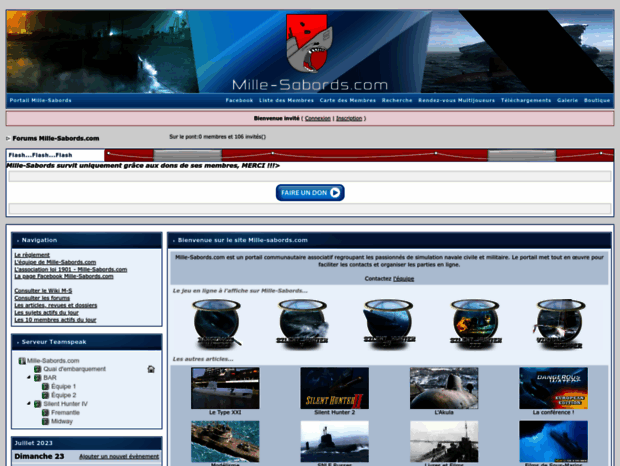Image resolution: width=620 pixels, height=466 pixels.
Task: Click the BAR channel icon
Action: pos(38,378)
